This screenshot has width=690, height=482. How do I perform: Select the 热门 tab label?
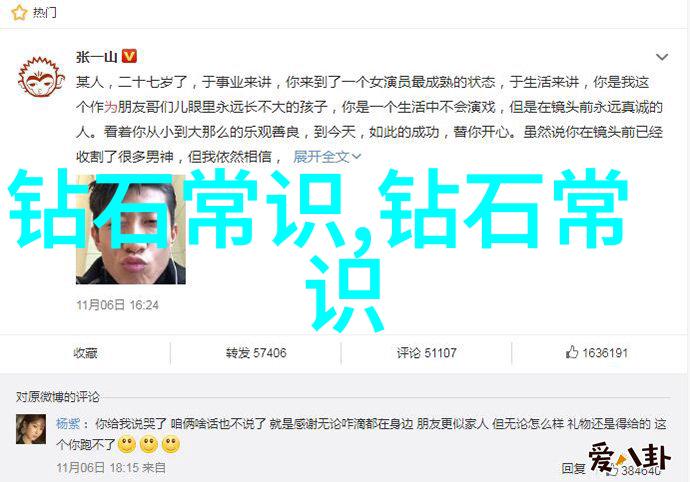pos(44,13)
